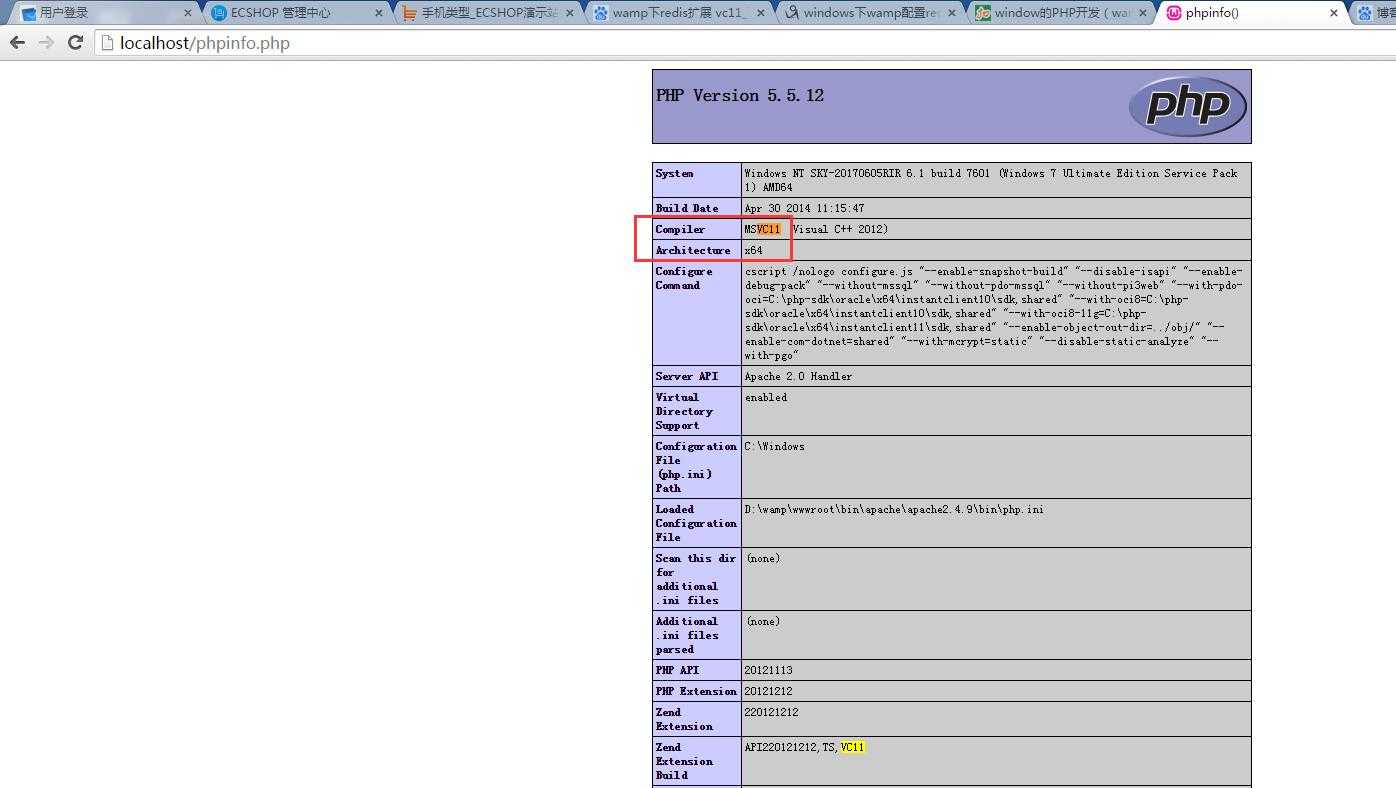Click the browser forward arrow

[46, 43]
